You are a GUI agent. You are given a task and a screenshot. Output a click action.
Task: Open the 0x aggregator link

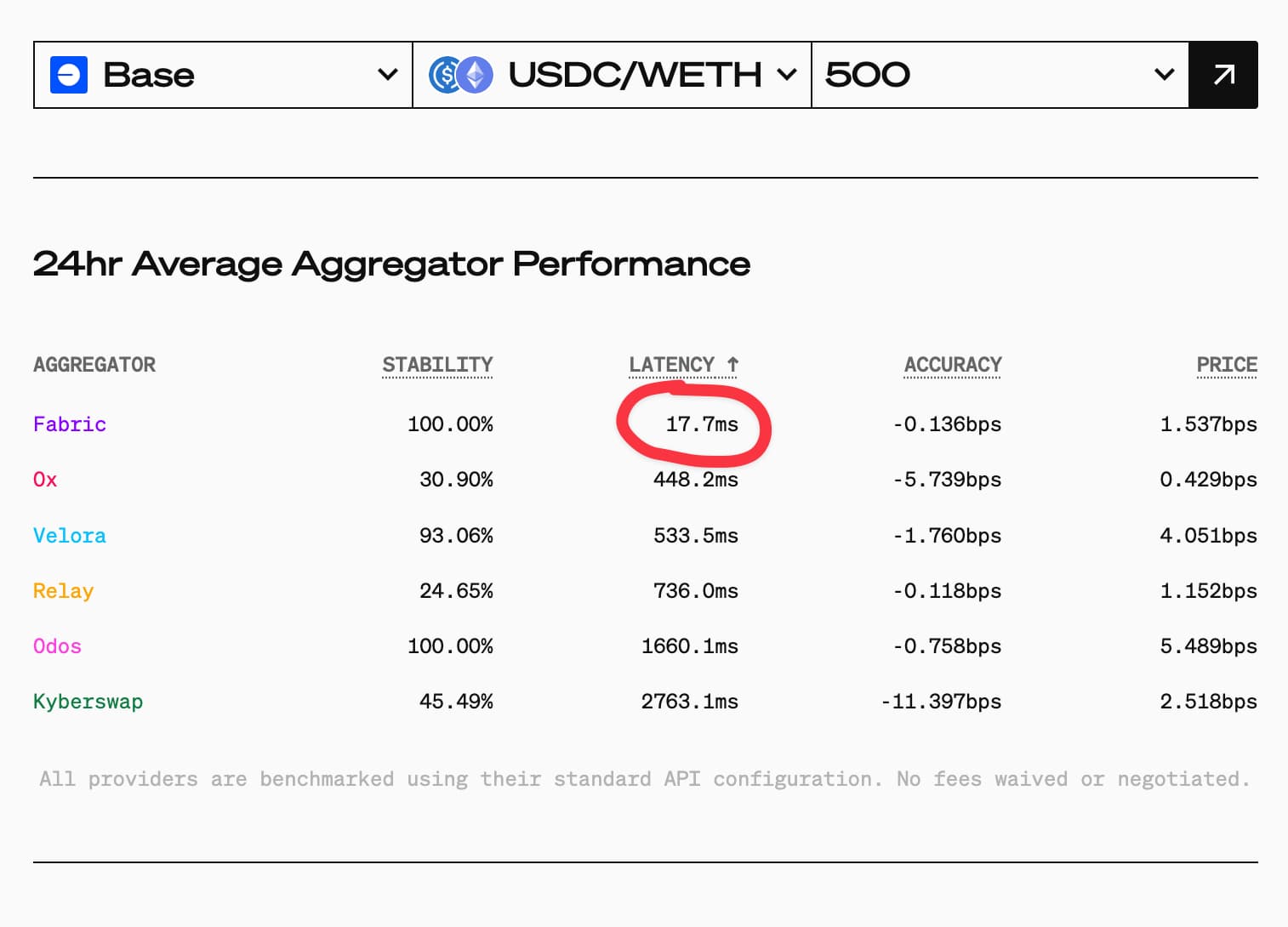tap(45, 480)
